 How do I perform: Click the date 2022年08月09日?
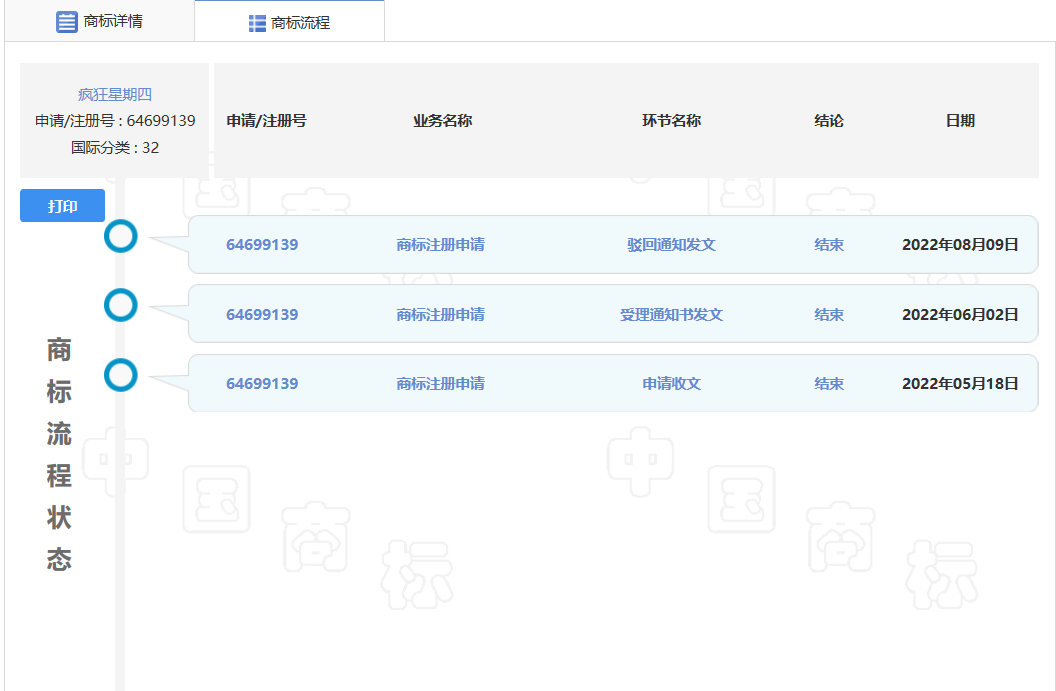tap(960, 244)
